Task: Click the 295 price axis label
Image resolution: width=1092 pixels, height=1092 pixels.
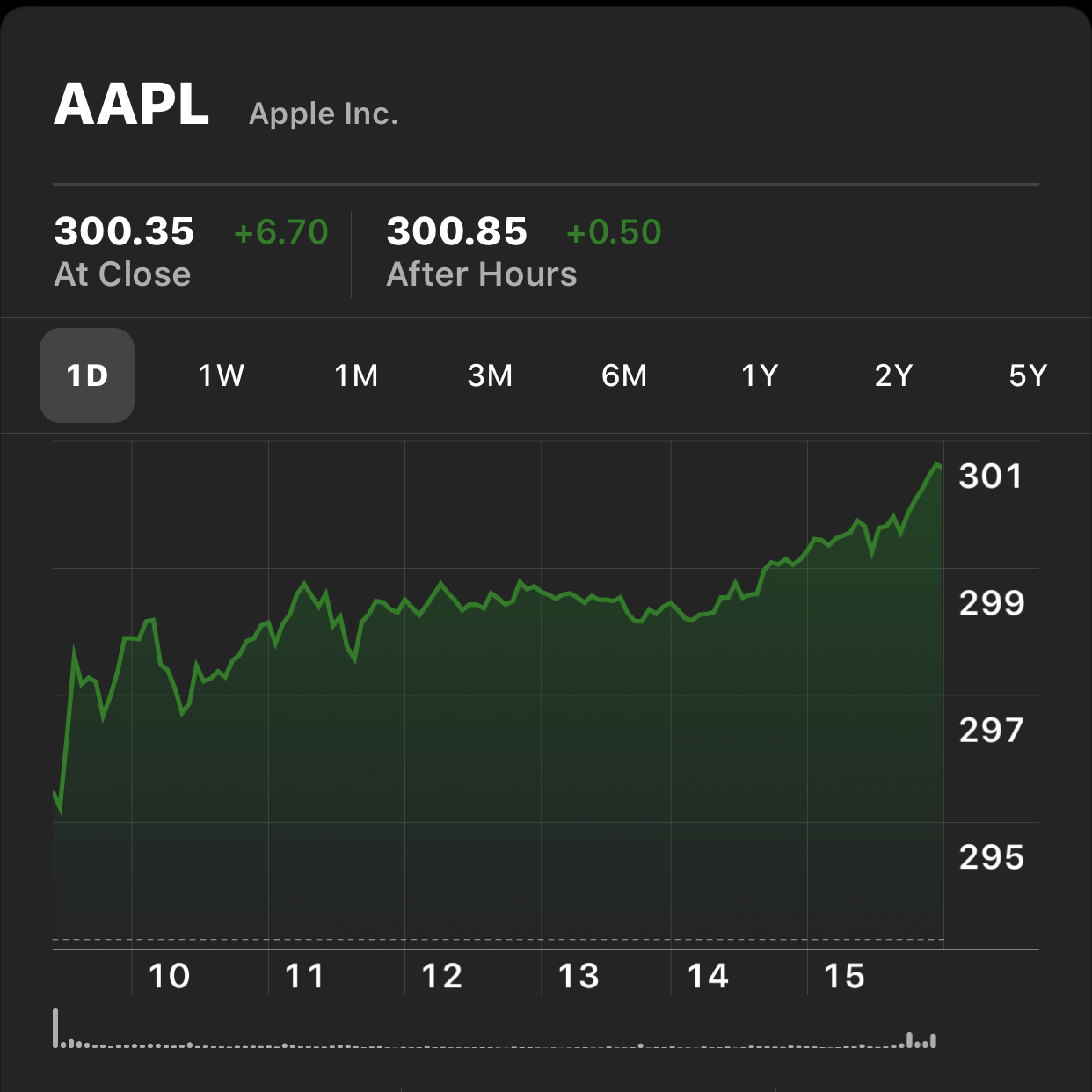Action: [991, 857]
